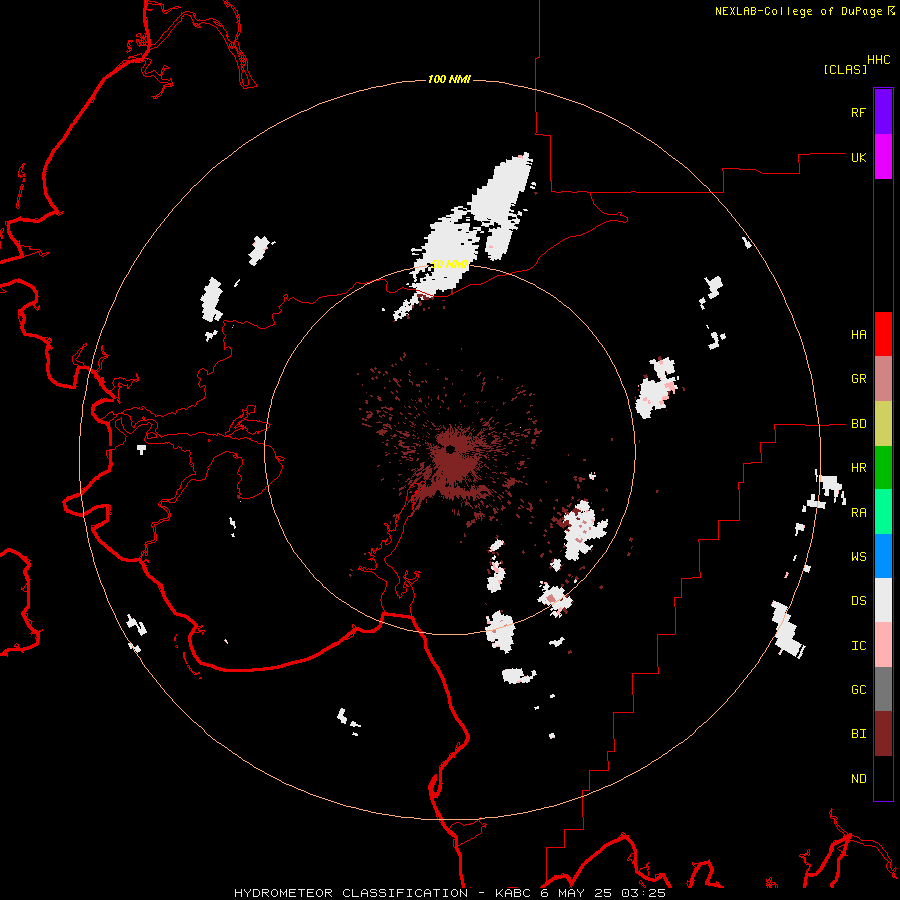Click the HA red legend swatch

883,334
